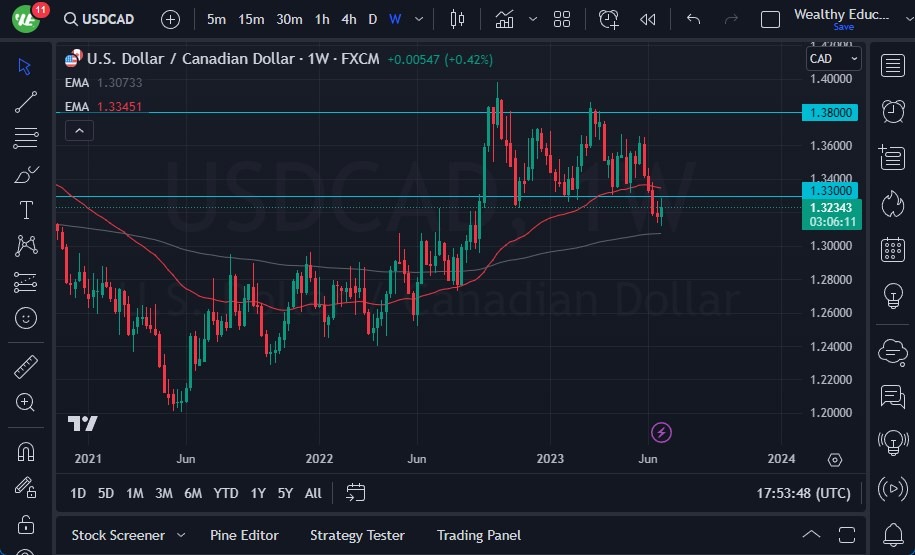Toggle lock all drawing tools
The width and height of the screenshot is (915, 555).
tap(26, 524)
